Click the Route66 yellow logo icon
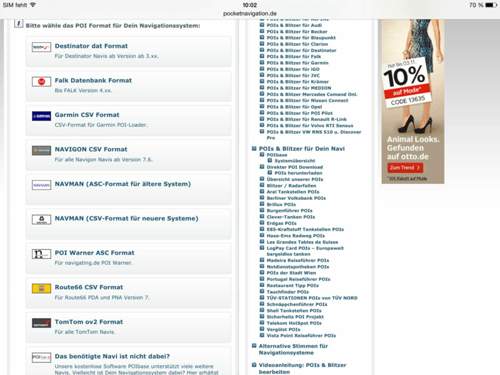The height and width of the screenshot is (375, 500). click(41, 288)
